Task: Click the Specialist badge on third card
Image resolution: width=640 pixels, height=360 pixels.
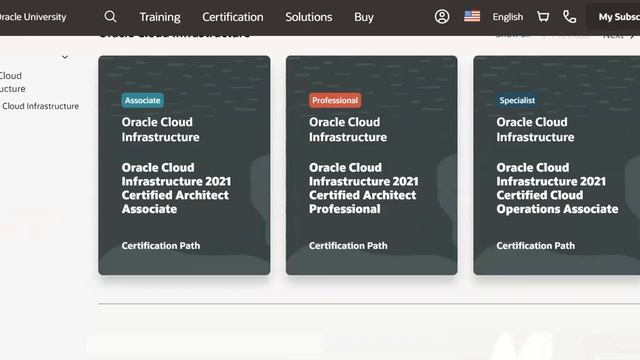Action: [517, 100]
